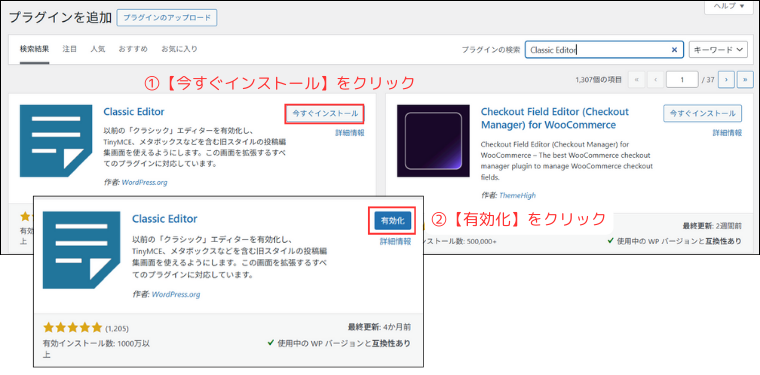Select the 検索結果 tab
Screen dimensions: 760x375
click(34, 49)
